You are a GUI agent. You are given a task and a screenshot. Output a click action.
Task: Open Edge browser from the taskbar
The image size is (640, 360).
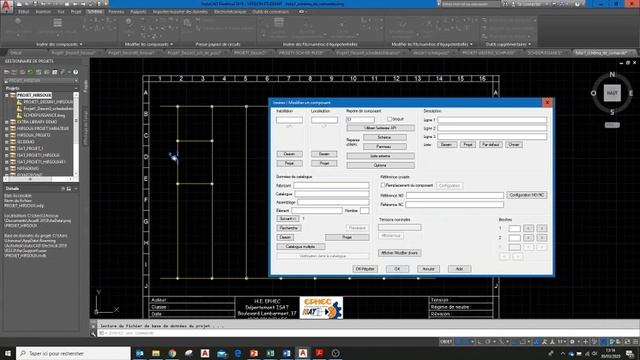coord(238,353)
